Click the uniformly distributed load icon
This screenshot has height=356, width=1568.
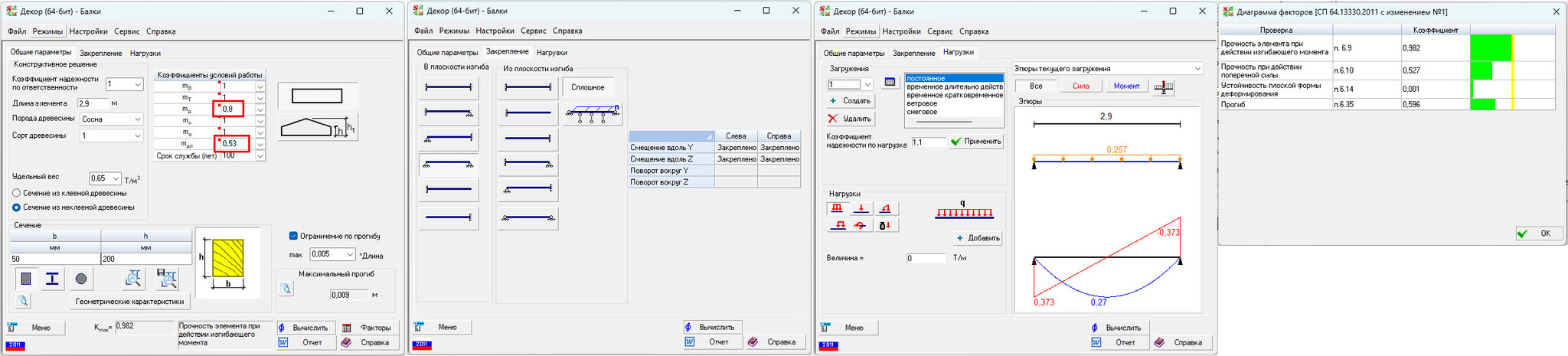click(x=837, y=208)
